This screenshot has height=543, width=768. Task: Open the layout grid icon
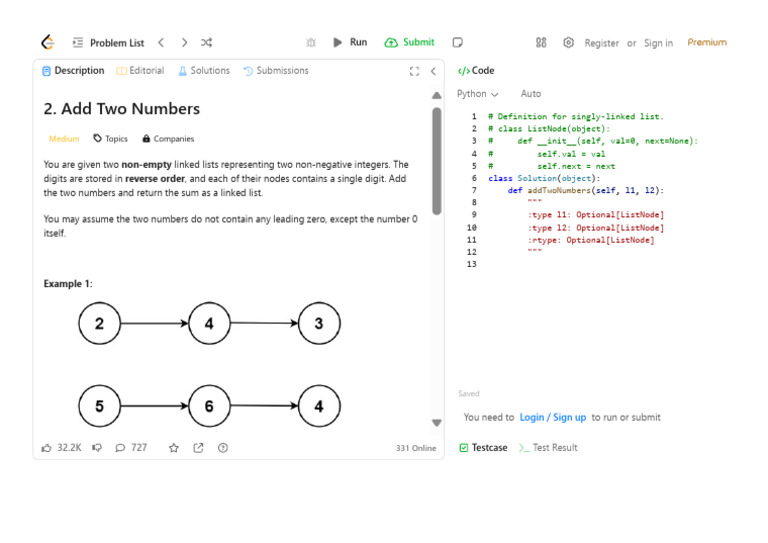[x=541, y=43]
